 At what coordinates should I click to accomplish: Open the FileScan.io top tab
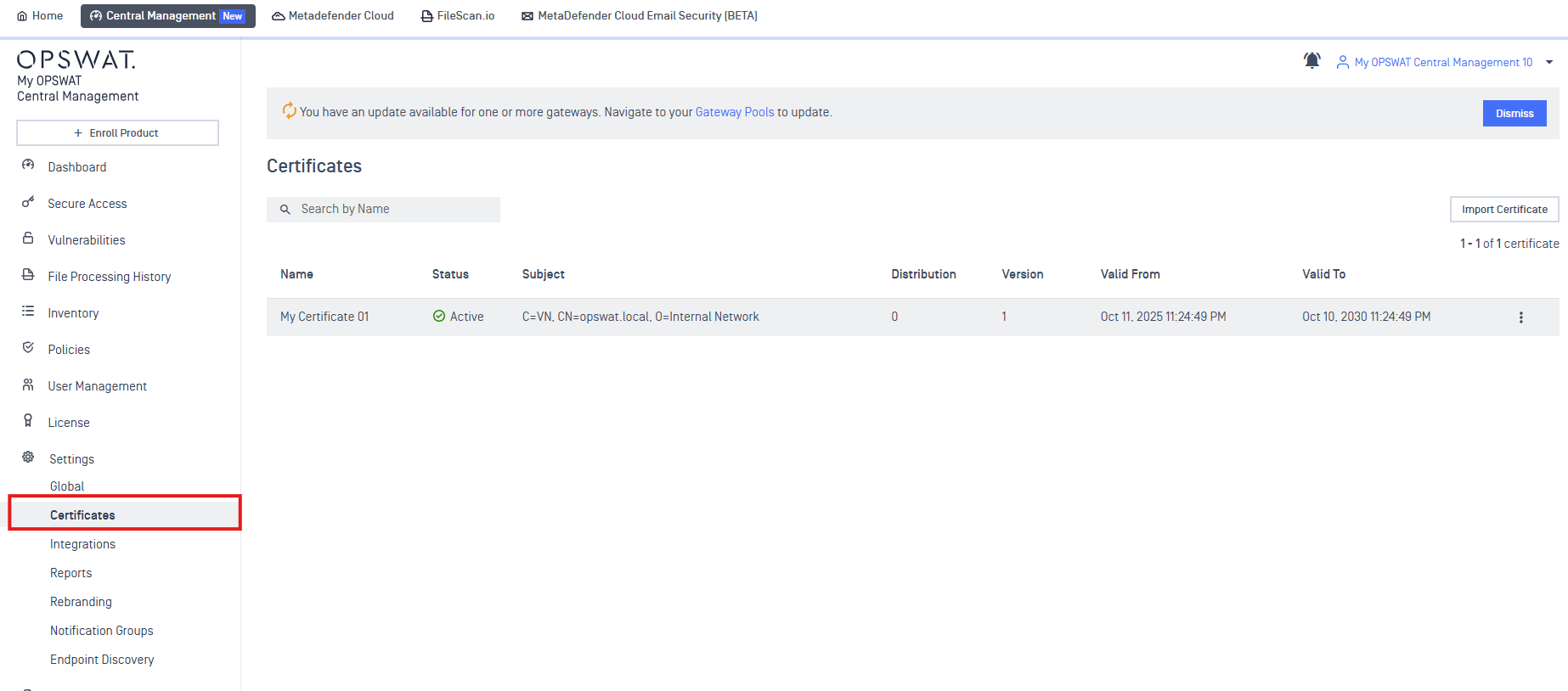pyautogui.click(x=458, y=16)
